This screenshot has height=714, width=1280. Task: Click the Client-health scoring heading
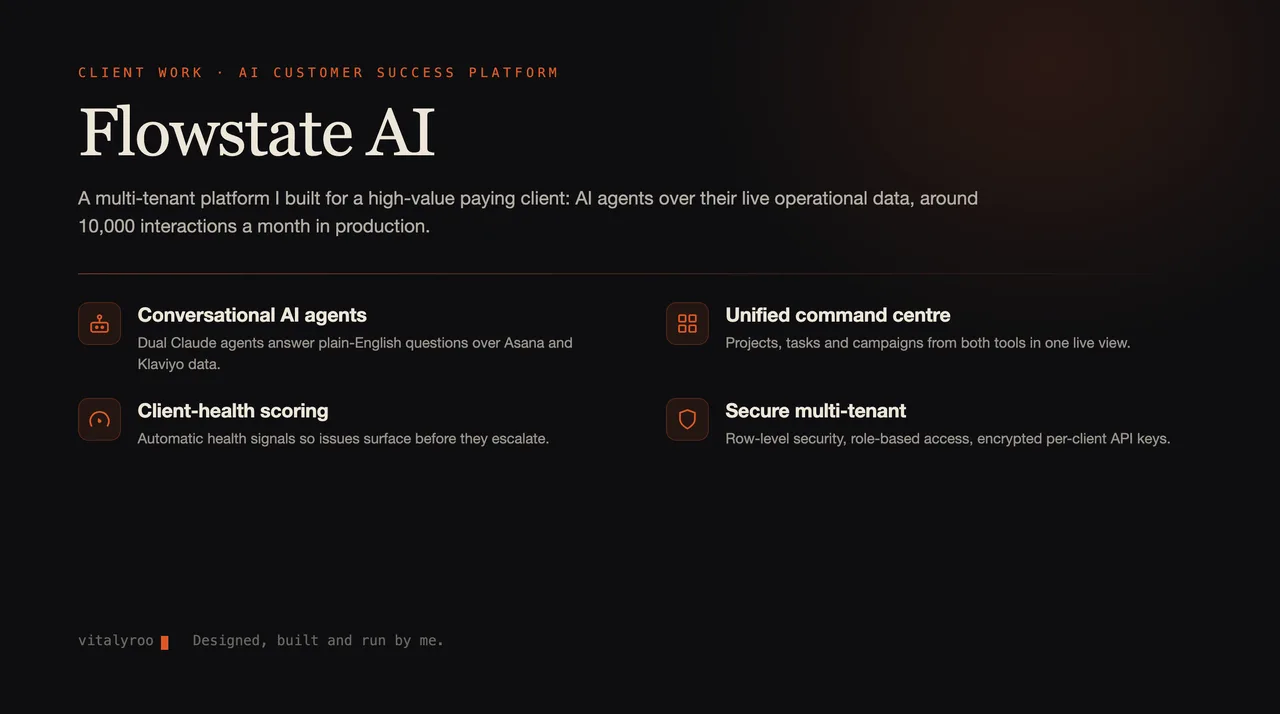[233, 411]
